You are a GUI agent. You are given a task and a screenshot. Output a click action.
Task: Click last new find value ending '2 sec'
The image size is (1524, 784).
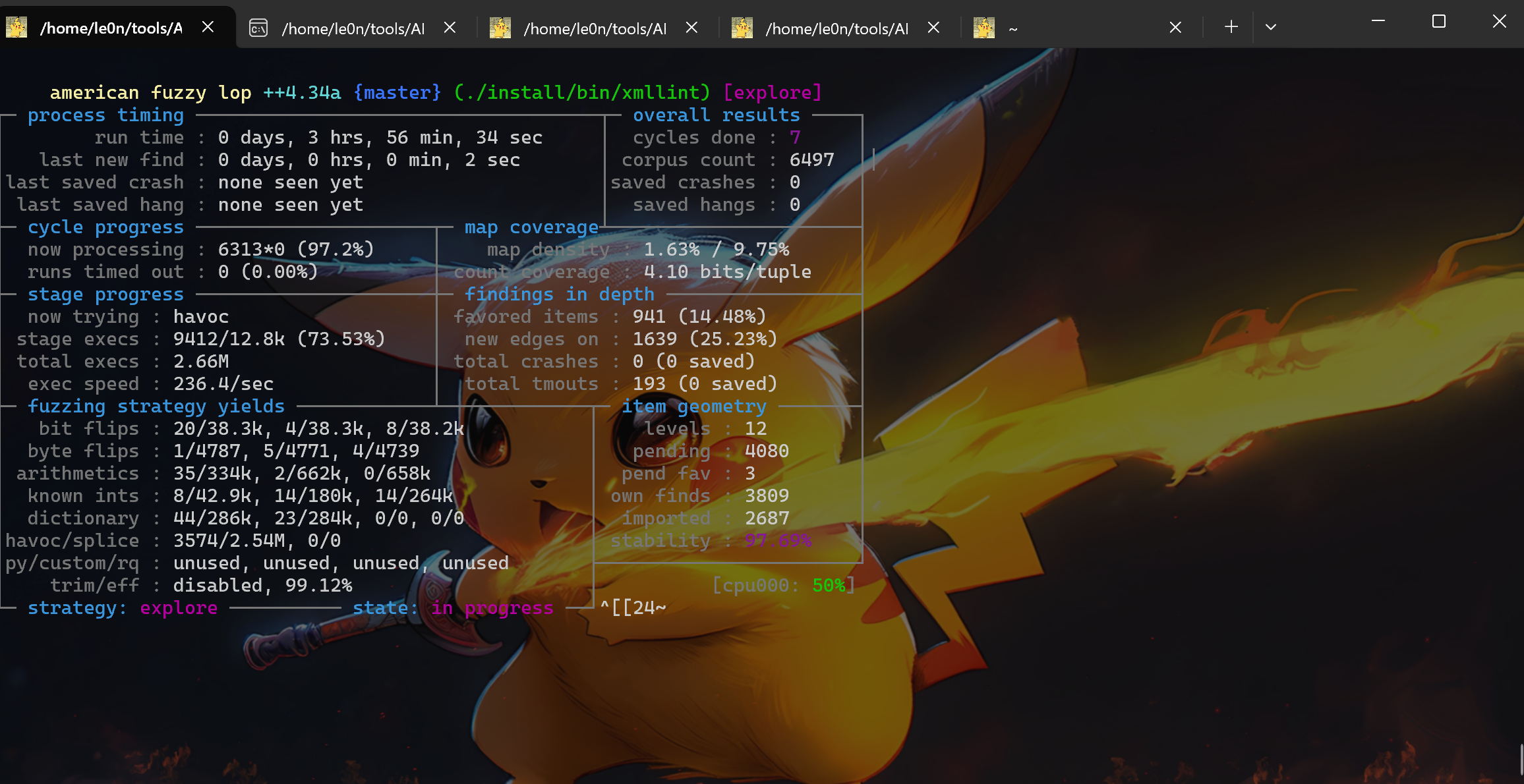coord(369,160)
